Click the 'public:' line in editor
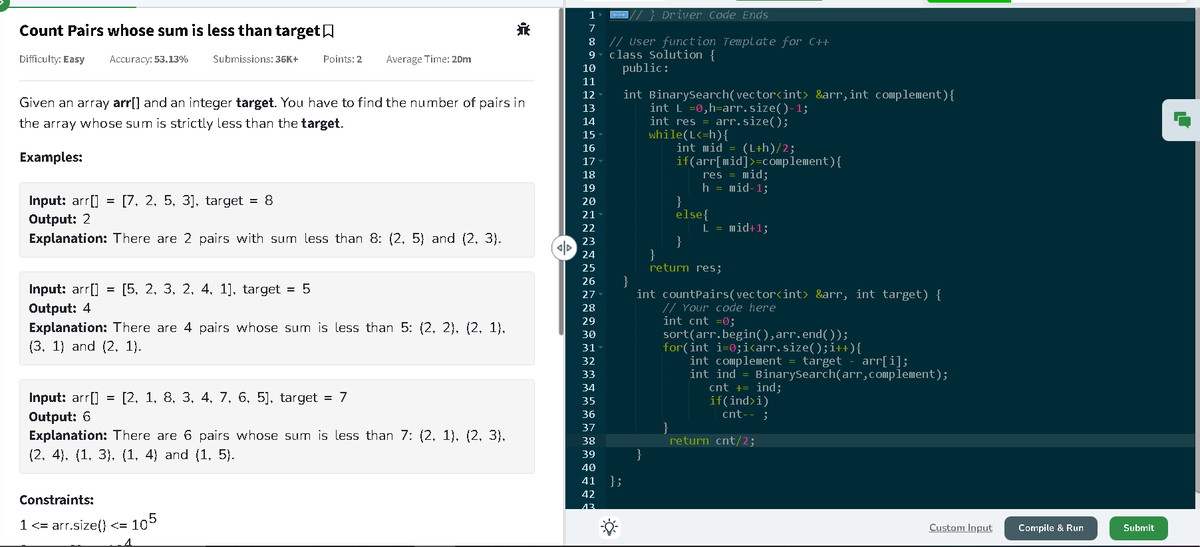 click(x=646, y=68)
